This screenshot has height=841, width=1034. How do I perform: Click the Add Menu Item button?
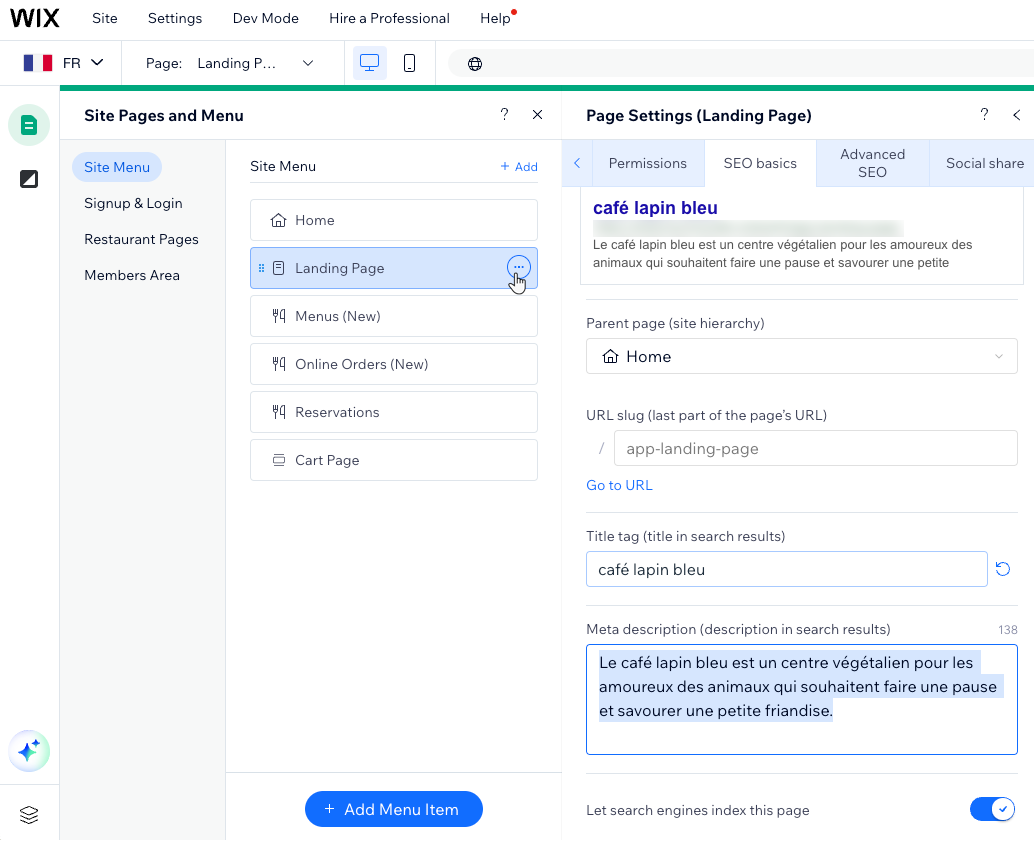[393, 809]
